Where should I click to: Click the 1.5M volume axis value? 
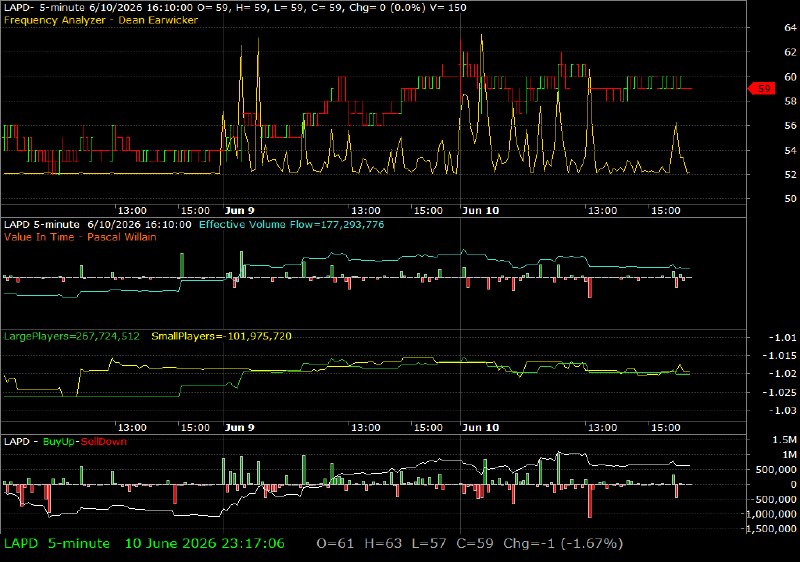(785, 440)
